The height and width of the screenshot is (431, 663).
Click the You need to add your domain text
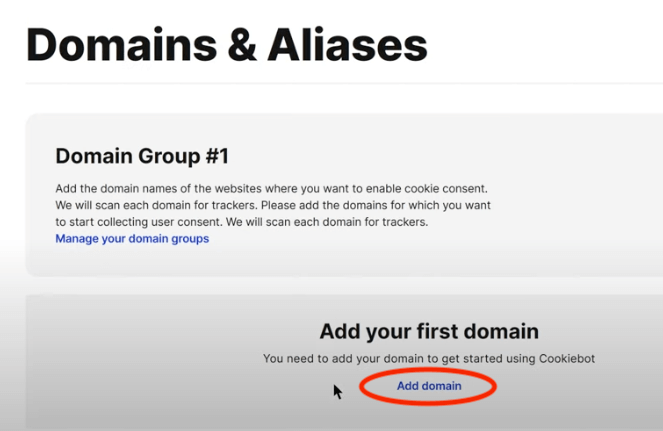(x=429, y=359)
